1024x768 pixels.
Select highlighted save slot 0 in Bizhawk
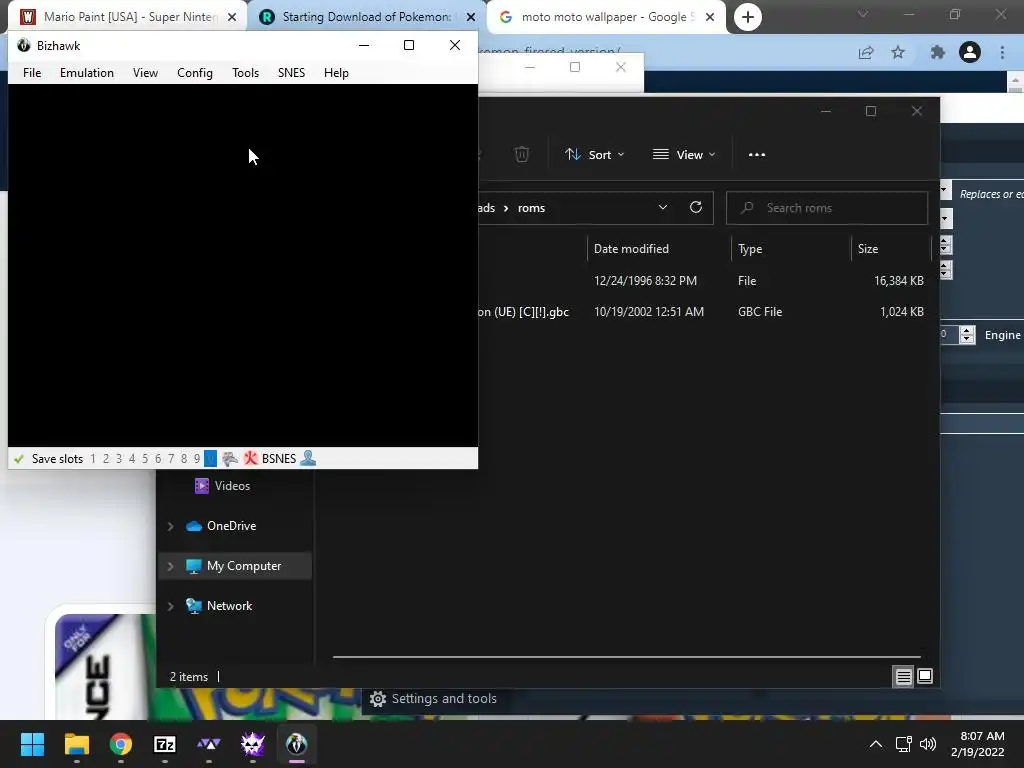pyautogui.click(x=210, y=458)
